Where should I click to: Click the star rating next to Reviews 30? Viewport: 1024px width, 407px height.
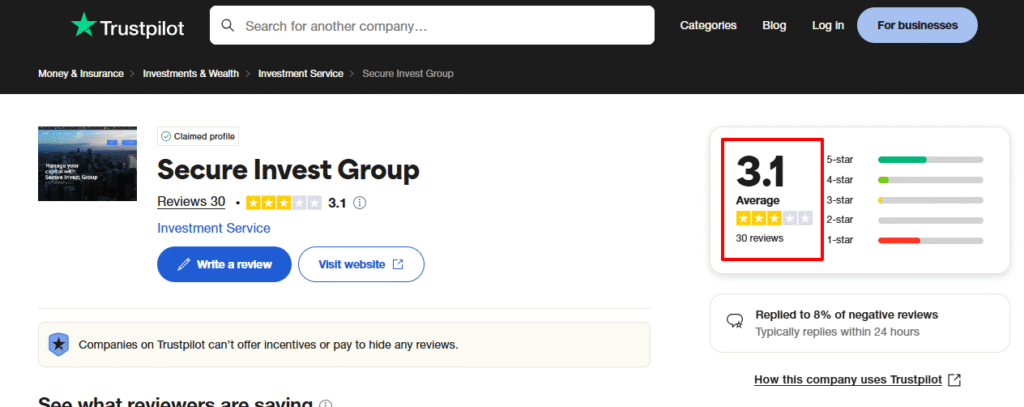[x=283, y=203]
